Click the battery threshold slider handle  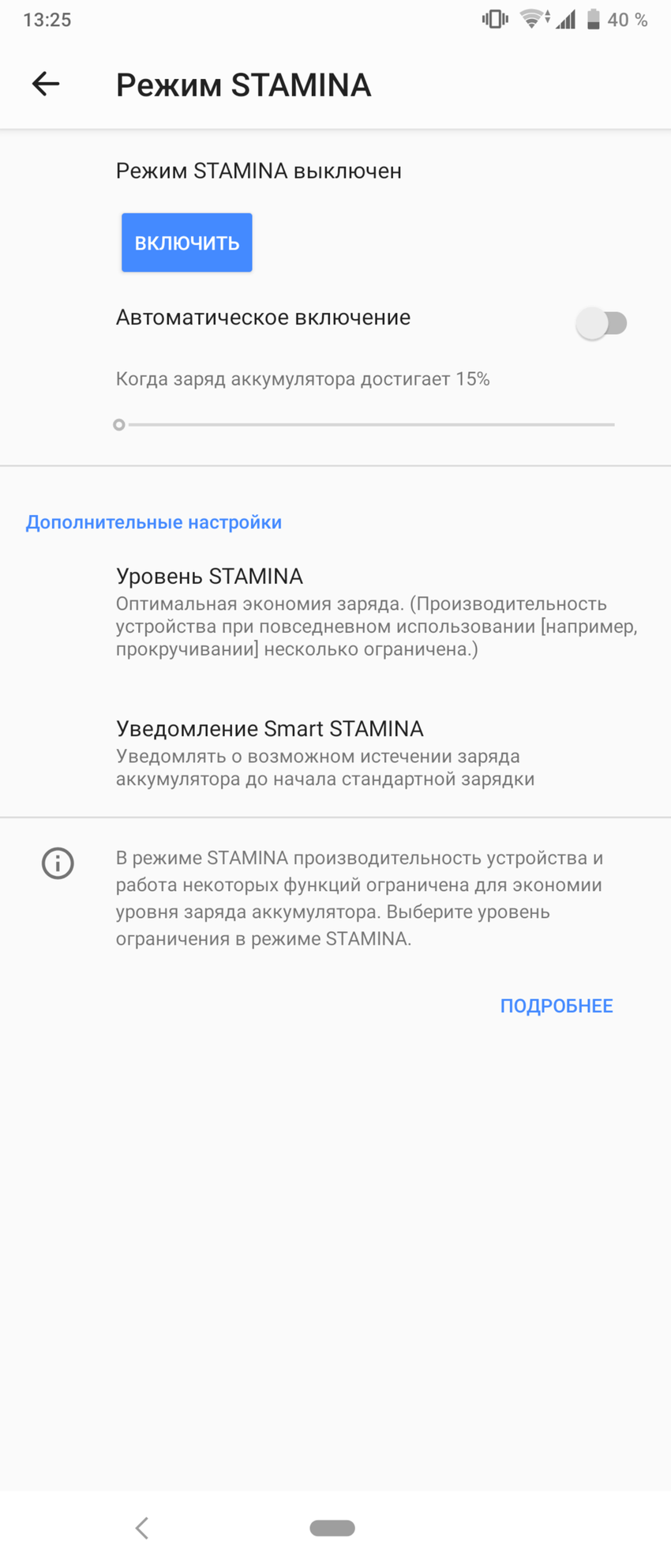click(x=119, y=425)
